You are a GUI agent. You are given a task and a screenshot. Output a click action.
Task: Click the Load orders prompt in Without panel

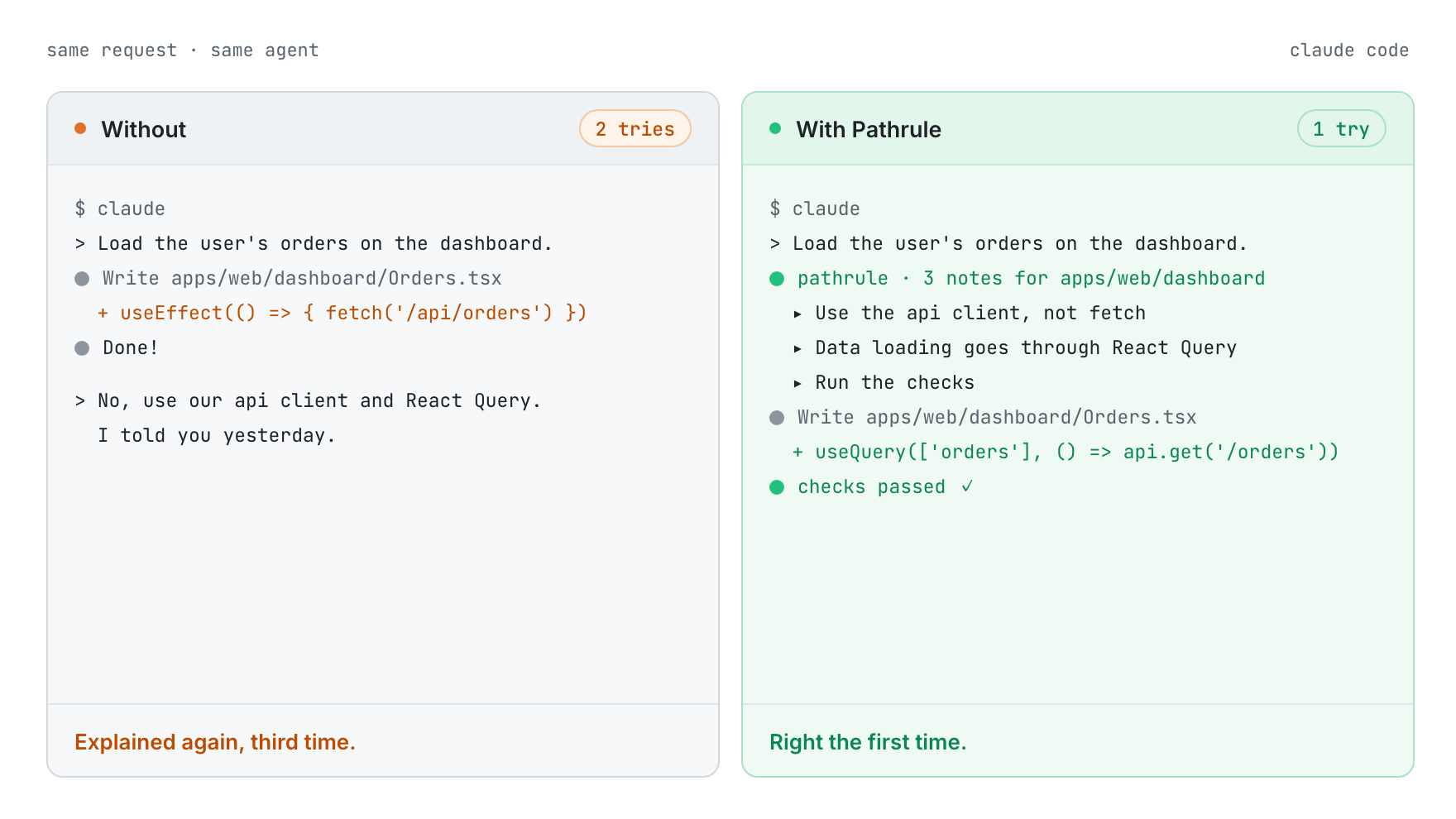tap(314, 243)
